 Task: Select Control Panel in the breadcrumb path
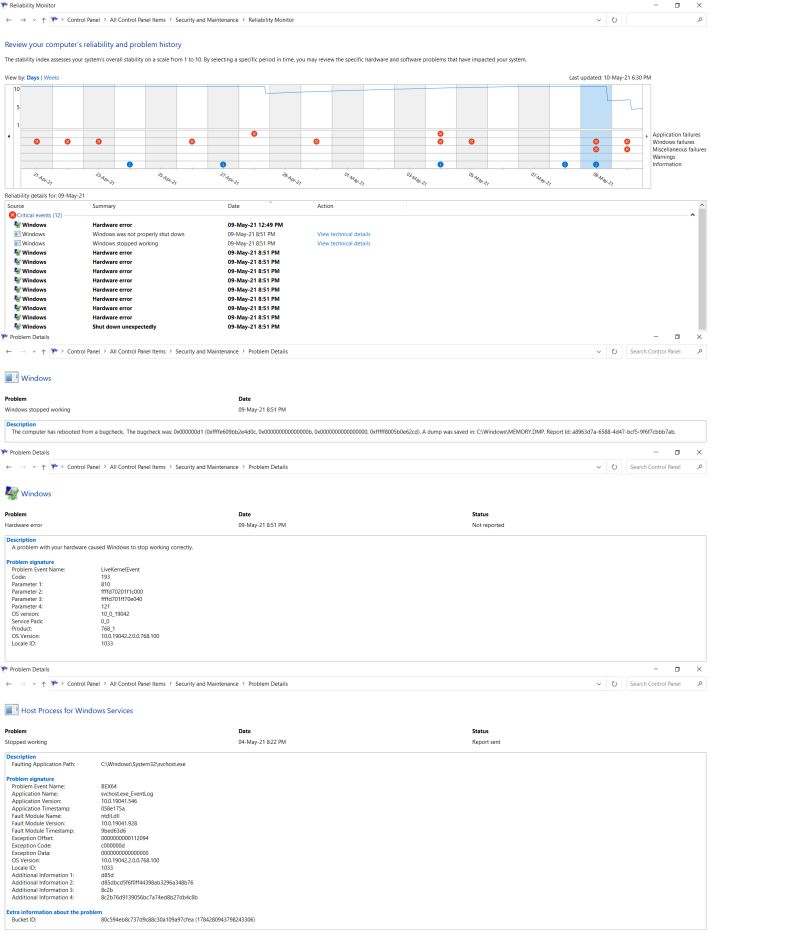[x=83, y=19]
